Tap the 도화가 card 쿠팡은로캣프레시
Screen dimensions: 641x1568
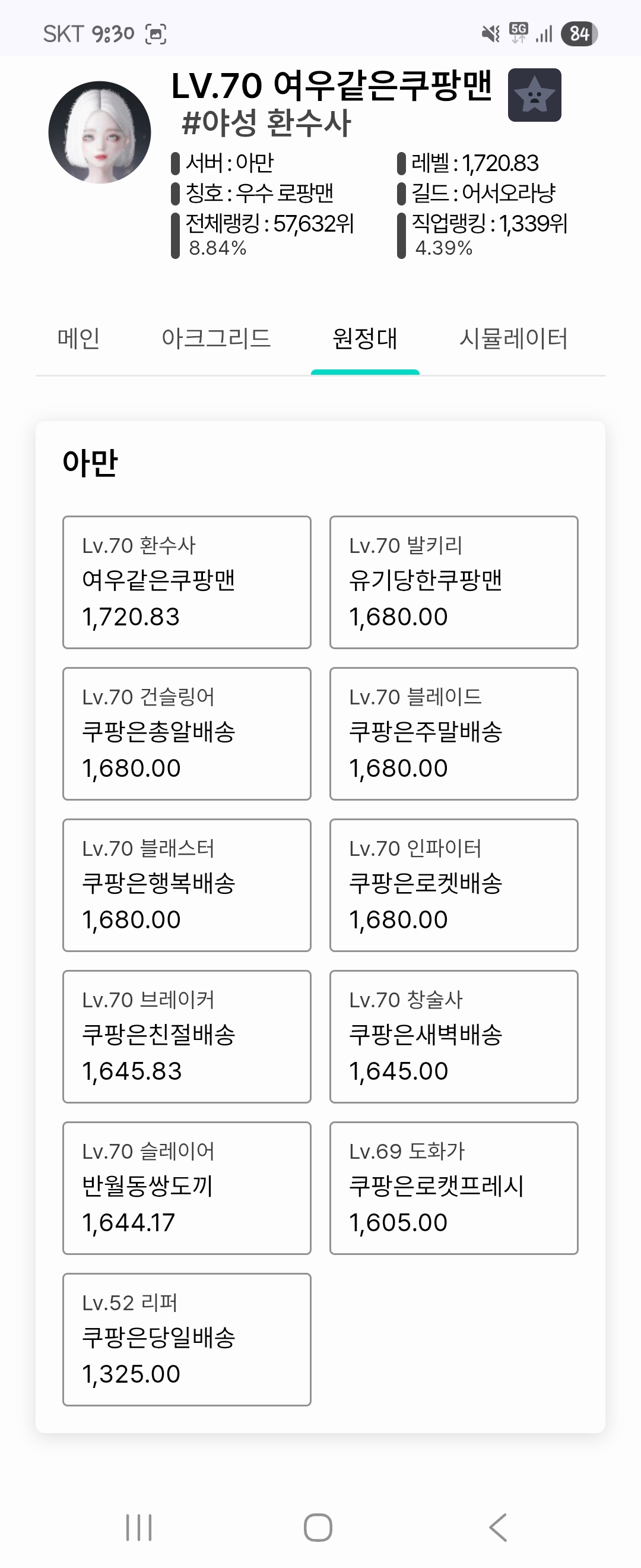pyautogui.click(x=453, y=1187)
